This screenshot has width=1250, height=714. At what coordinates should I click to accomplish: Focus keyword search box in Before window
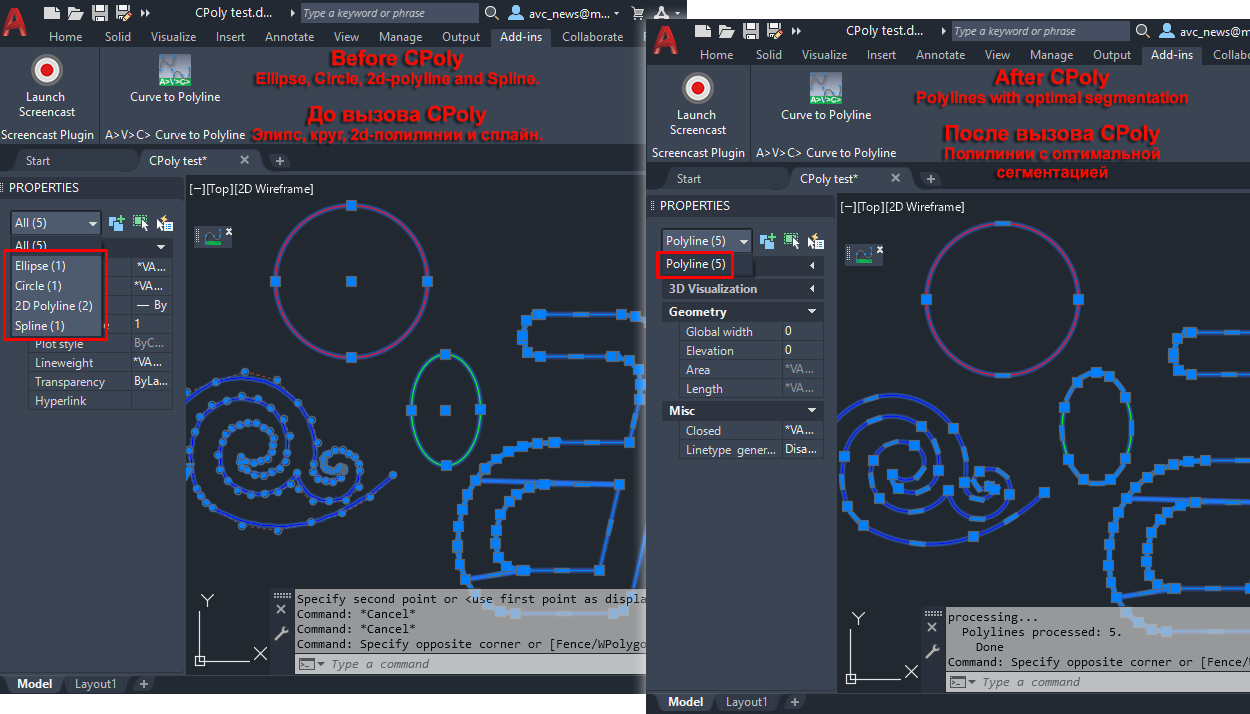pos(388,13)
